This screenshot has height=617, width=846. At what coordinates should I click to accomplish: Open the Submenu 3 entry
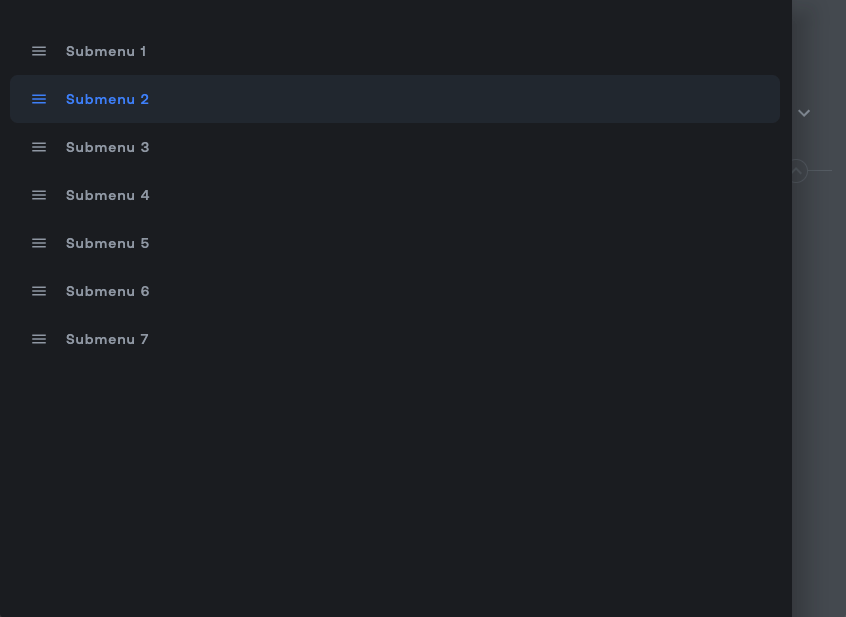point(107,147)
